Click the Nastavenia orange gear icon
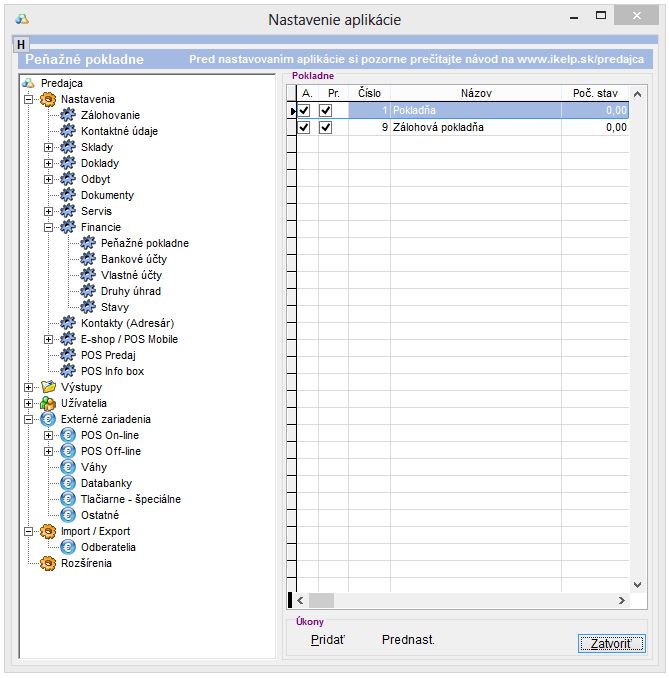The height and width of the screenshot is (678, 669). coord(48,99)
